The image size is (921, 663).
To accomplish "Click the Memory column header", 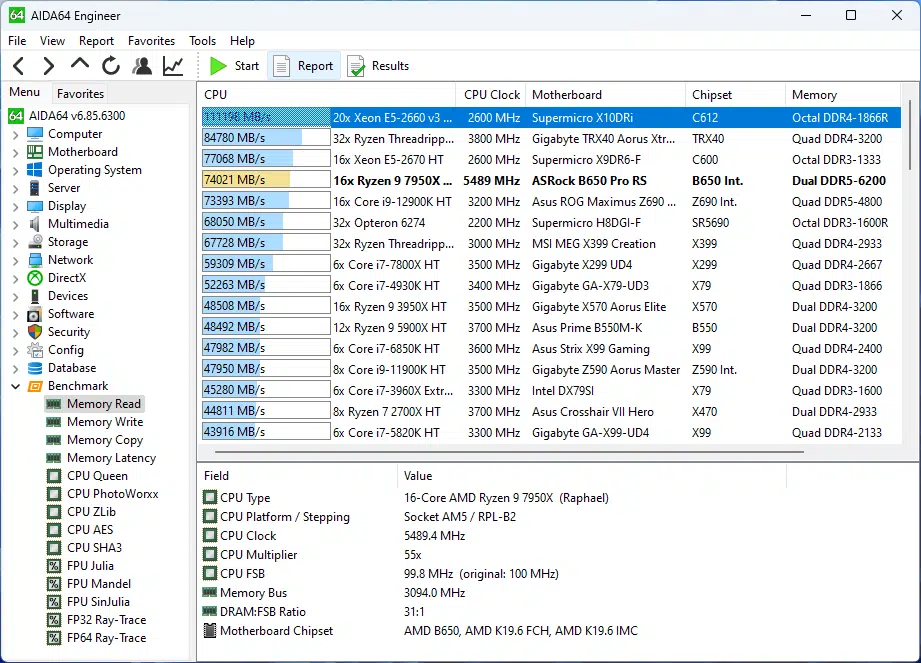I will tap(842, 95).
